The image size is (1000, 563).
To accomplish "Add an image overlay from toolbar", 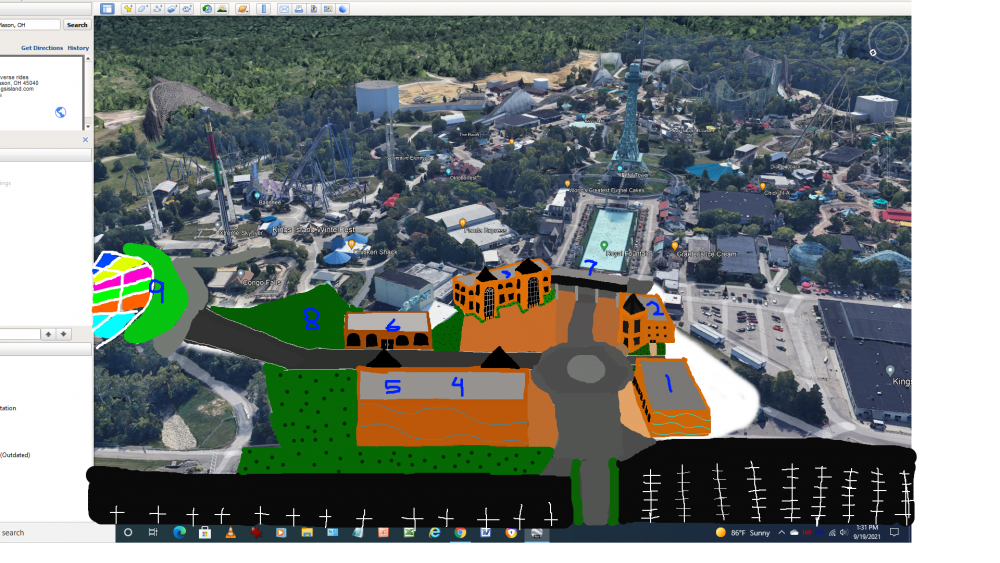I will (172, 9).
